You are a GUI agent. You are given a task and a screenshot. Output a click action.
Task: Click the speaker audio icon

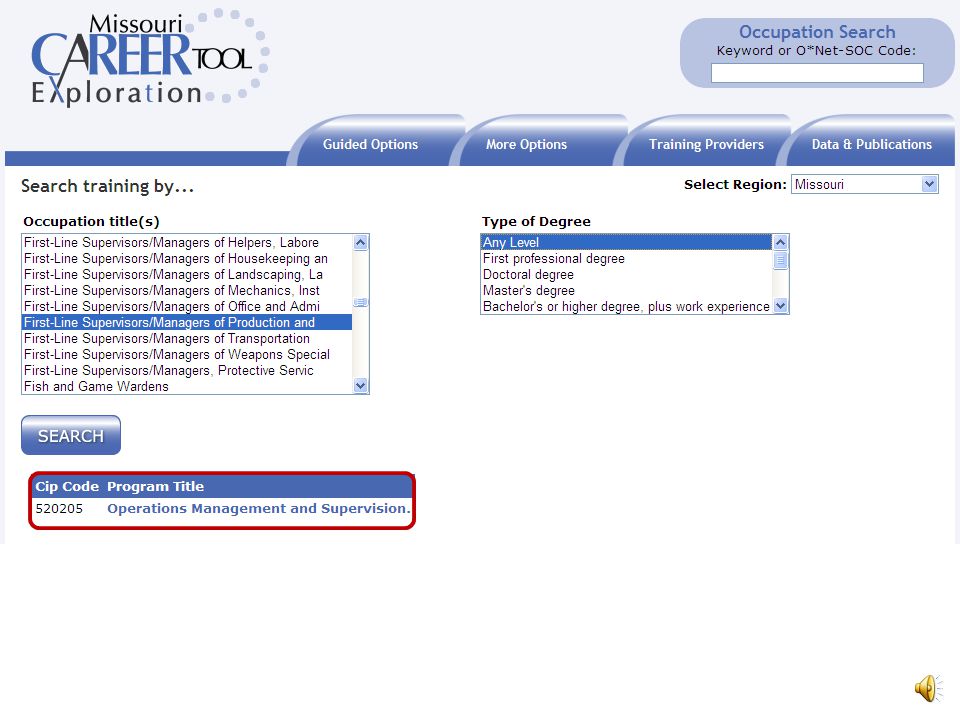click(x=928, y=688)
